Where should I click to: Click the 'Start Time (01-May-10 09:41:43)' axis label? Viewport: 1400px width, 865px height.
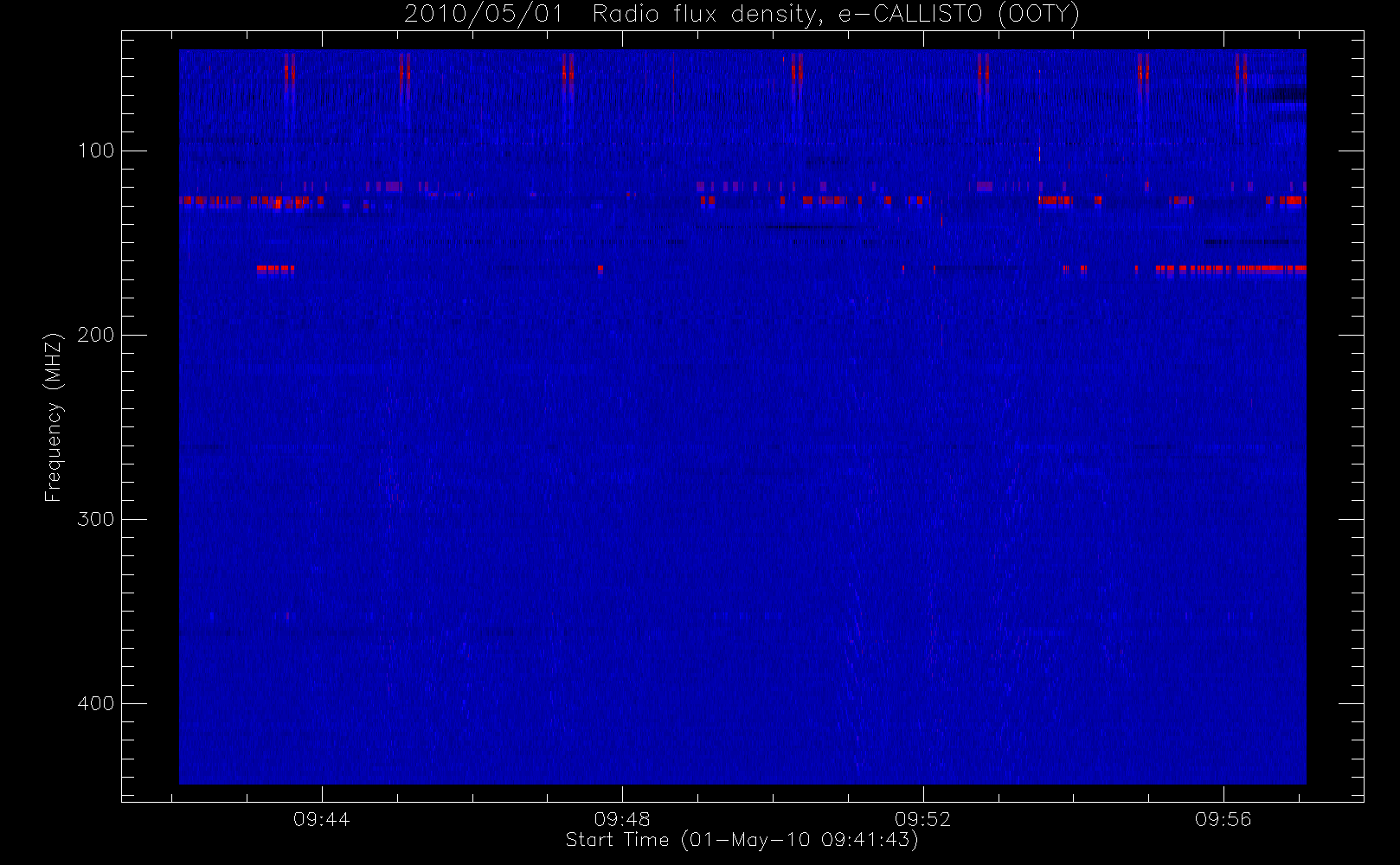[x=742, y=840]
